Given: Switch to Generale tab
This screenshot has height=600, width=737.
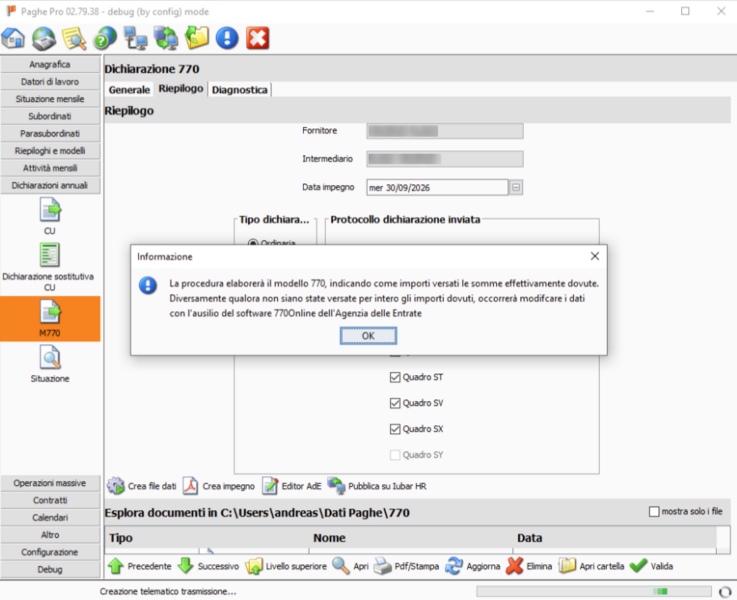Looking at the screenshot, I should point(129,89).
